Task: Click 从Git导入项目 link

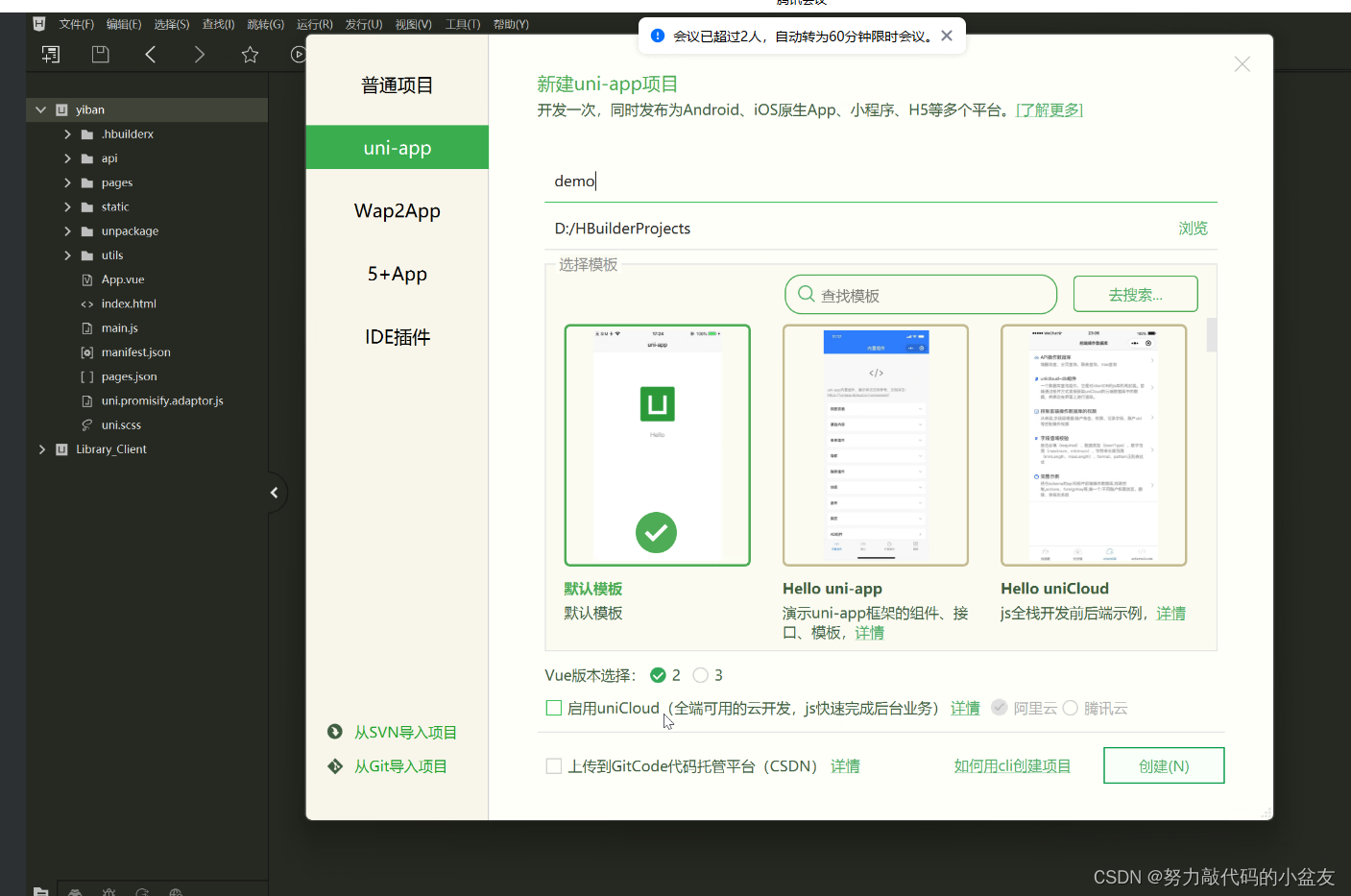Action: click(400, 766)
